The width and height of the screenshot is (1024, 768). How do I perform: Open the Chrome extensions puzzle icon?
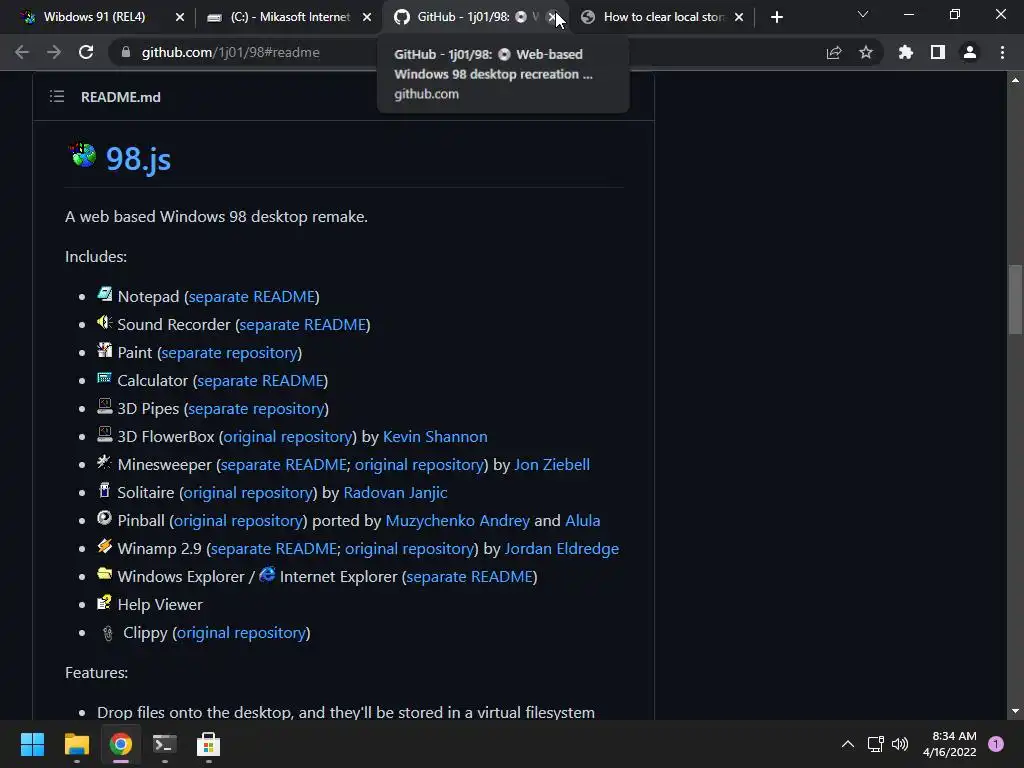pos(906,52)
